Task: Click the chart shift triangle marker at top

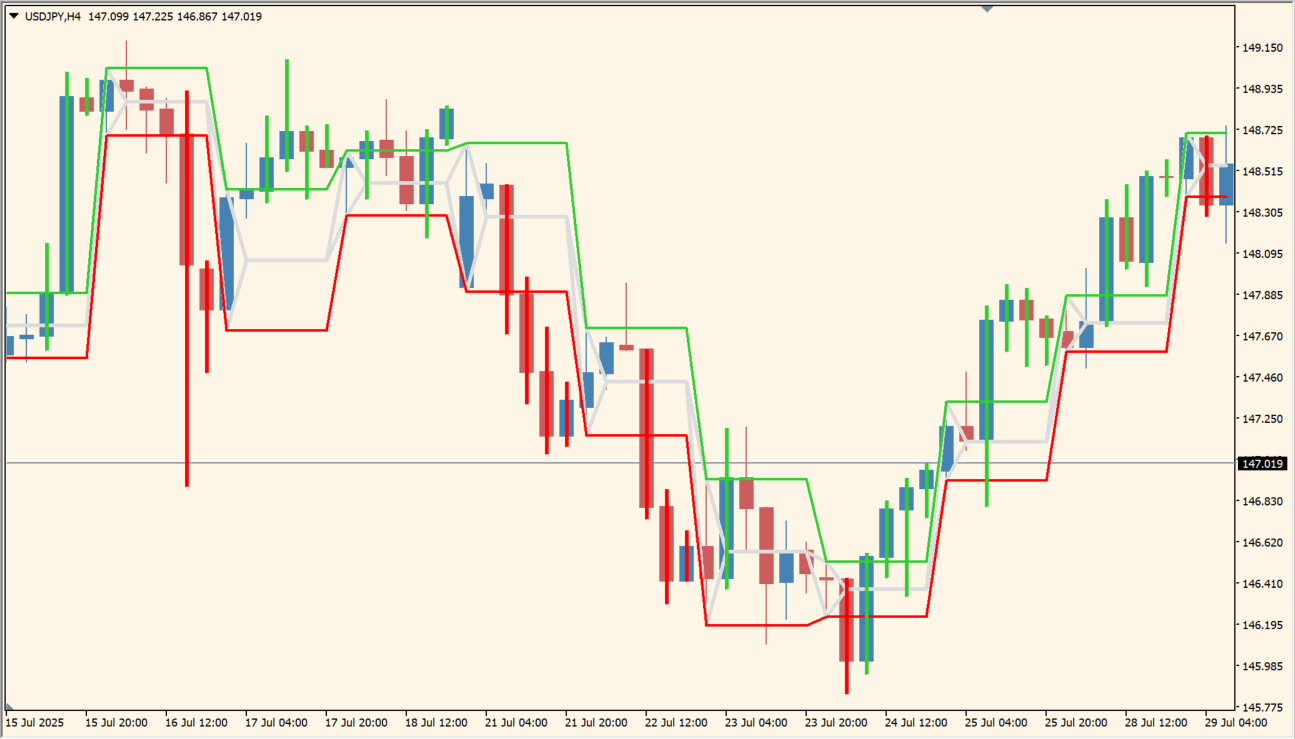Action: (x=987, y=9)
